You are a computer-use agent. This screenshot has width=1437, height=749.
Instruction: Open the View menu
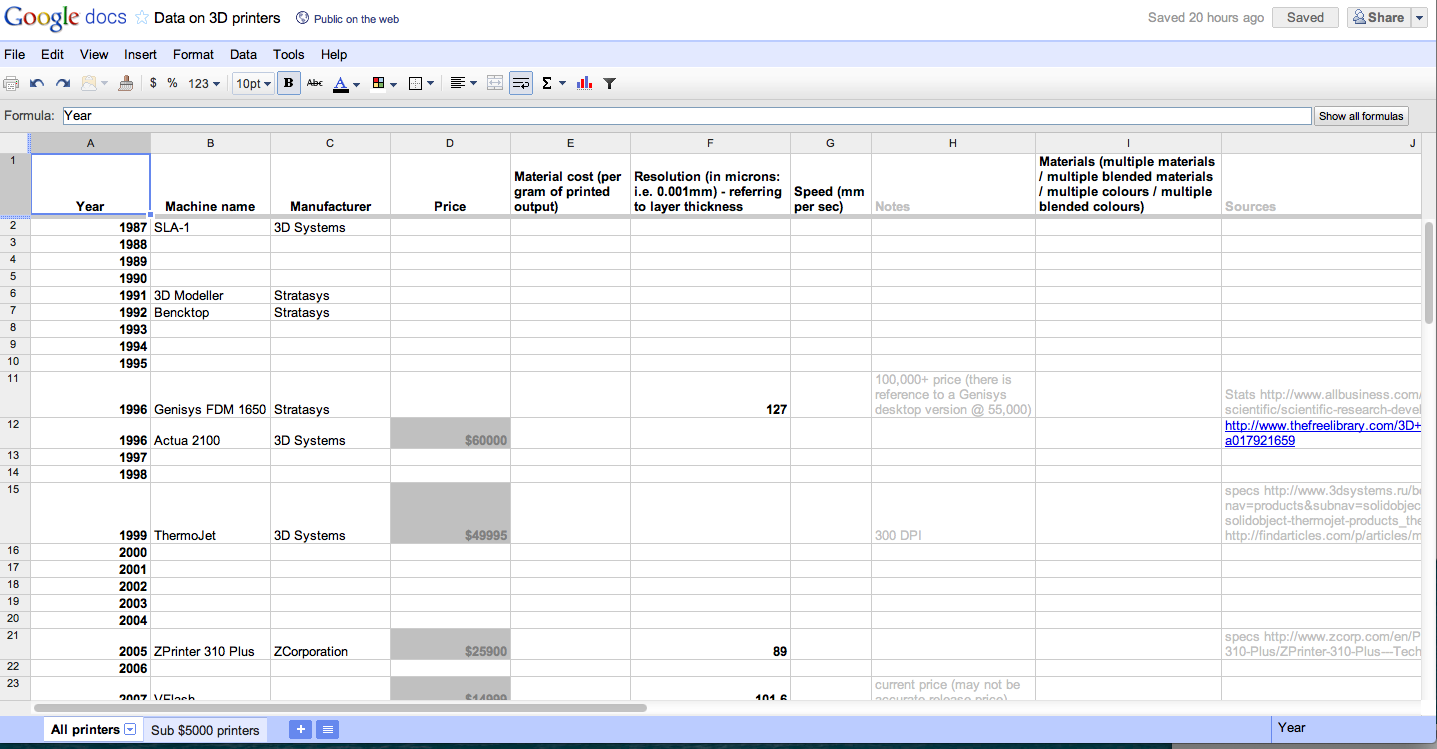[x=94, y=54]
